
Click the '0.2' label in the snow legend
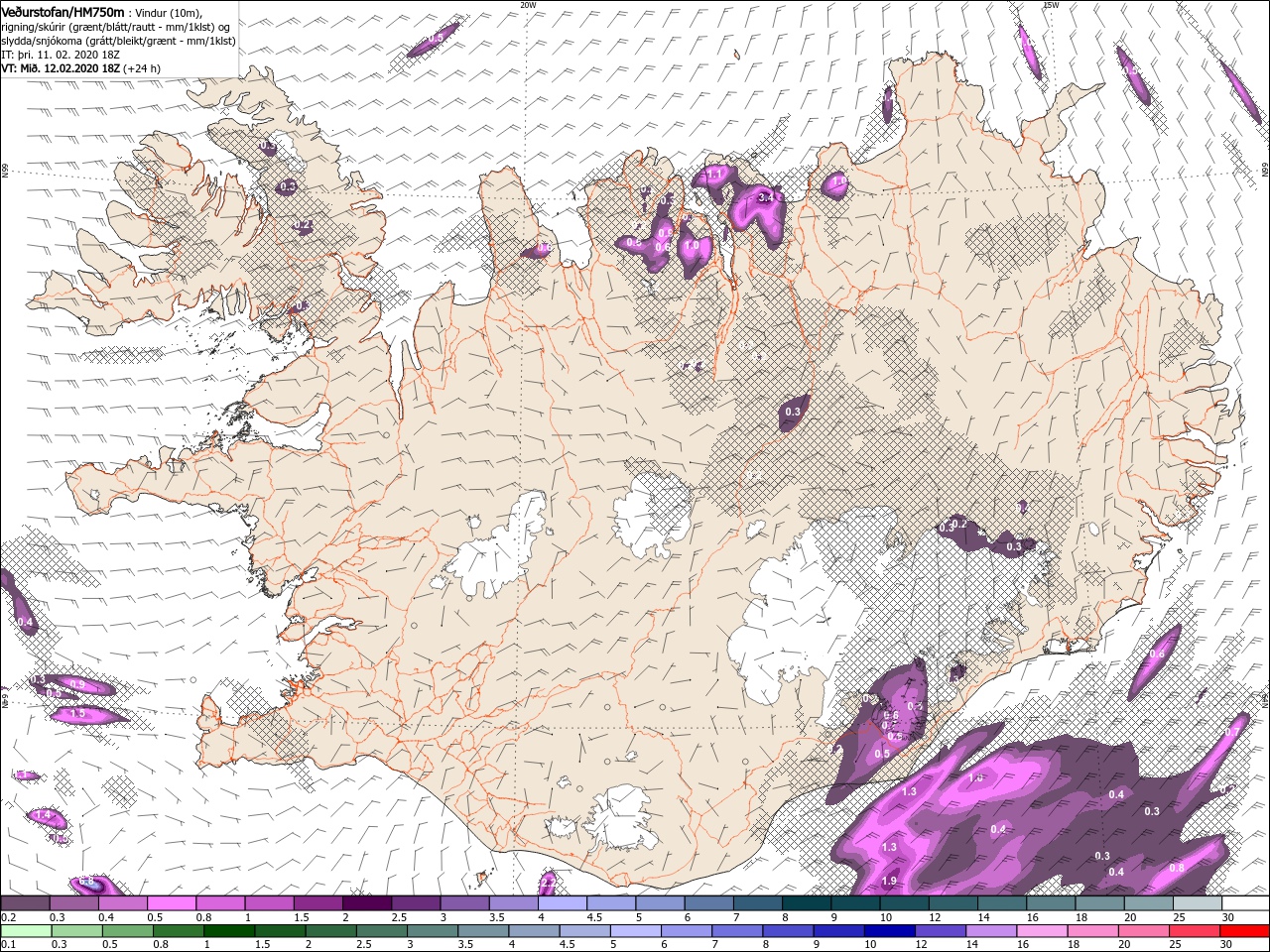click(10, 917)
